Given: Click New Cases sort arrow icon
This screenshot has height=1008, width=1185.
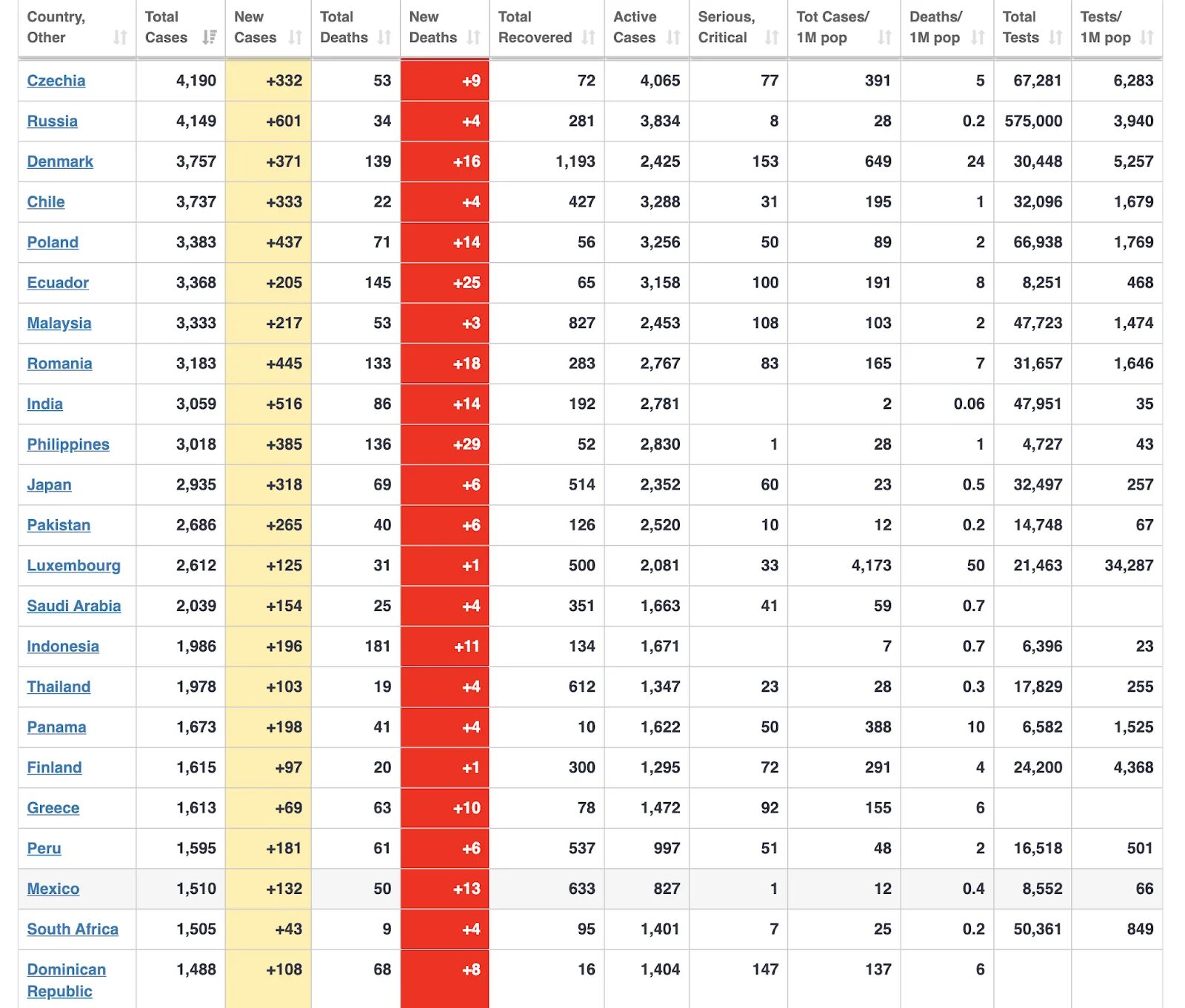Looking at the screenshot, I should (x=296, y=38).
